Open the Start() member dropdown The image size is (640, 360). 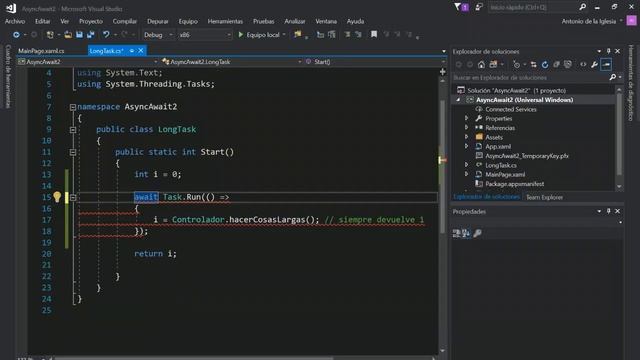click(x=375, y=62)
